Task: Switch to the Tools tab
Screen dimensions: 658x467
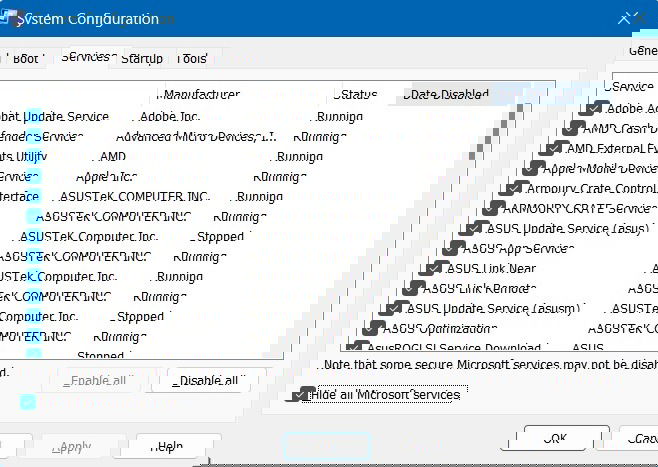Action: tap(192, 58)
